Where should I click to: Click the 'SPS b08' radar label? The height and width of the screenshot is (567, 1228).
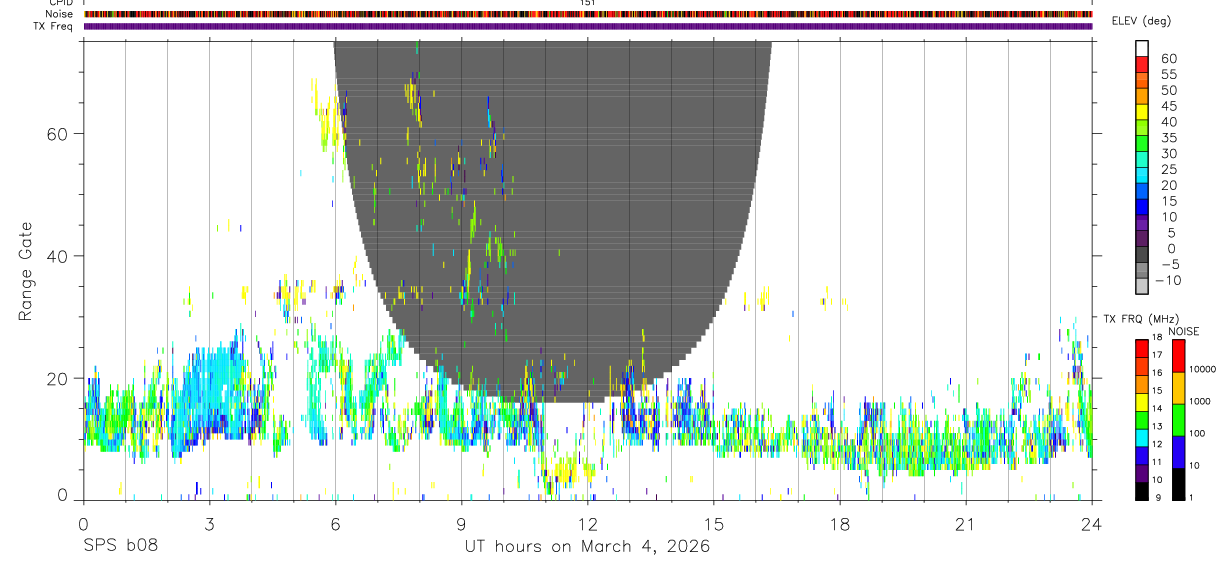[119, 547]
